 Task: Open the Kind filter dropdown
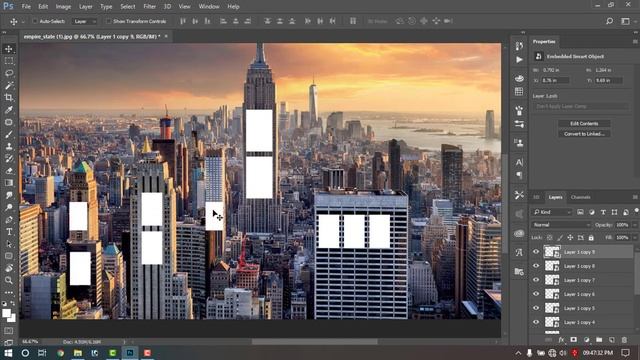click(551, 212)
